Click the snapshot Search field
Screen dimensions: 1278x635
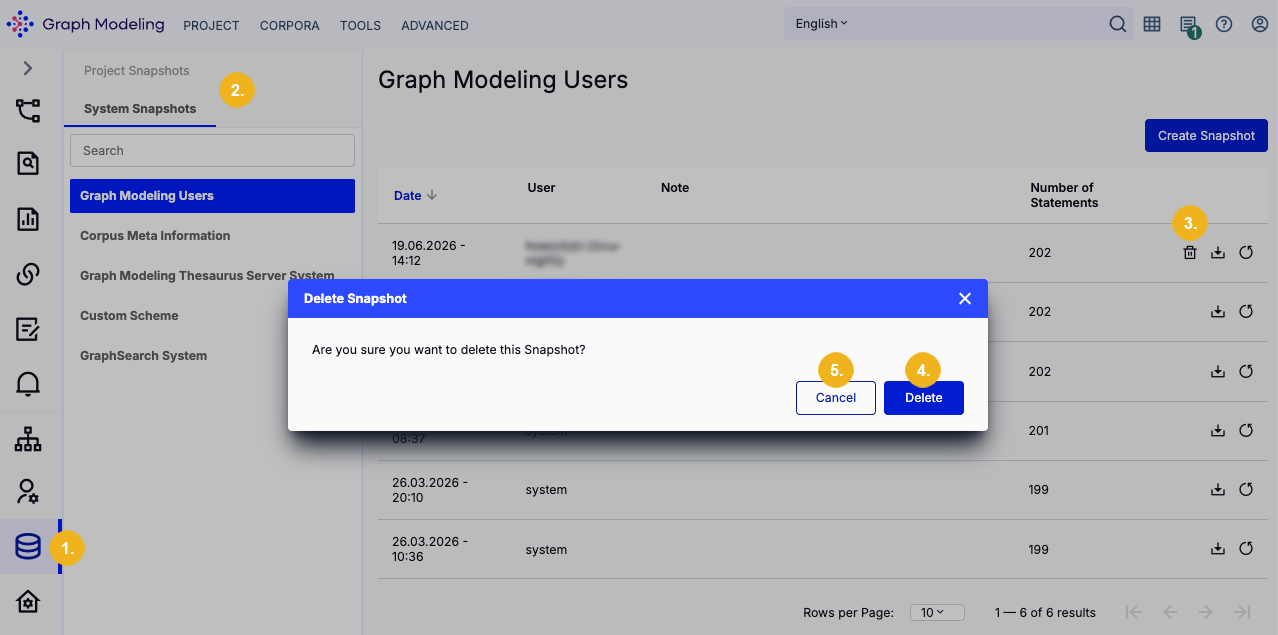tap(212, 150)
